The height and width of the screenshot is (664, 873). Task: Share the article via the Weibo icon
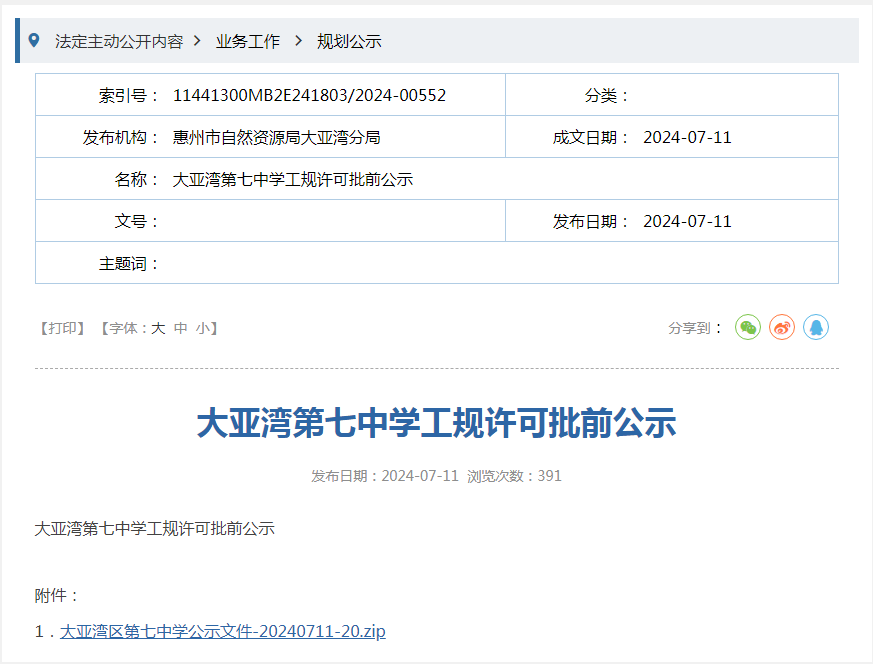tap(782, 327)
